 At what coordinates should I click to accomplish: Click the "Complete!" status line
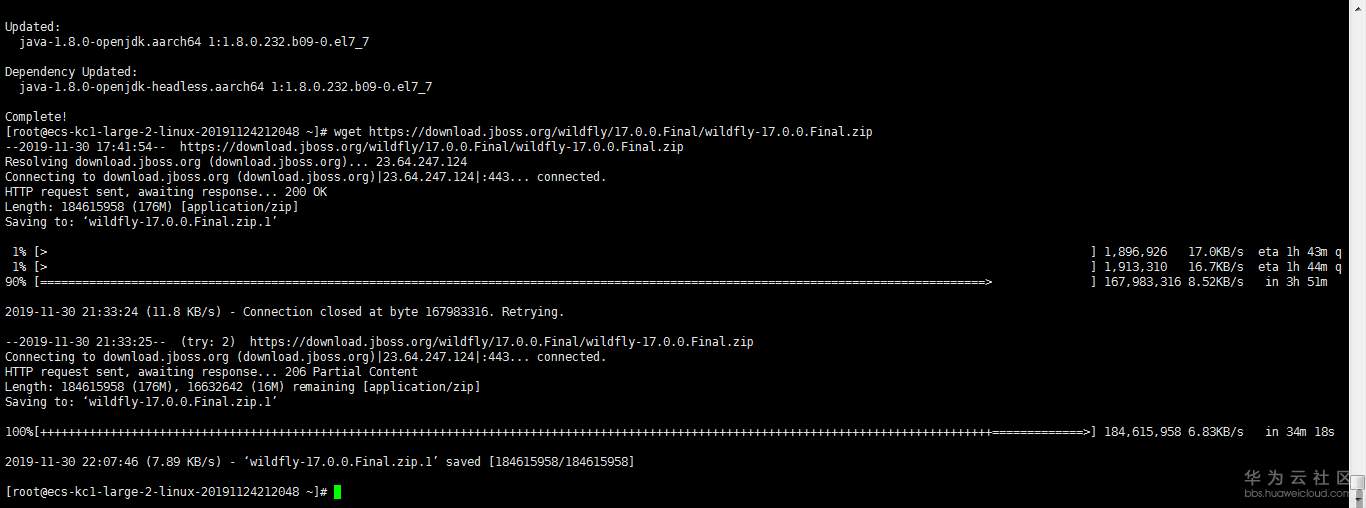36,117
